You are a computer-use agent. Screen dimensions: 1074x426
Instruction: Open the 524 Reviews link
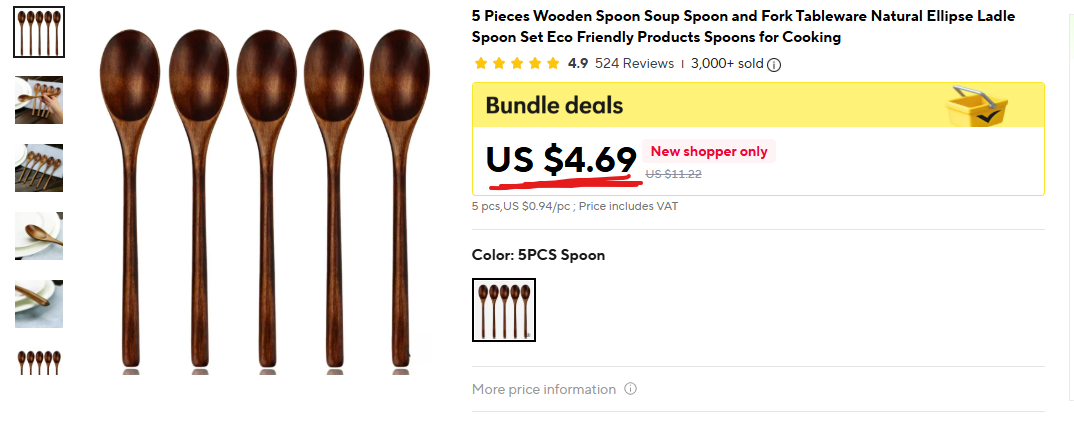634,64
